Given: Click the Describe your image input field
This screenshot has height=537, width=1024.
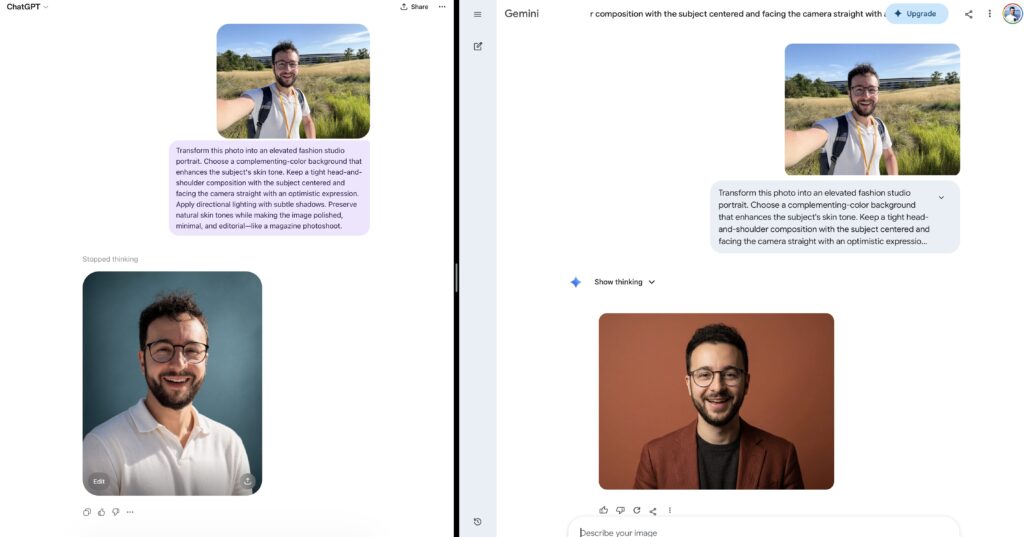Looking at the screenshot, I should pyautogui.click(x=760, y=532).
